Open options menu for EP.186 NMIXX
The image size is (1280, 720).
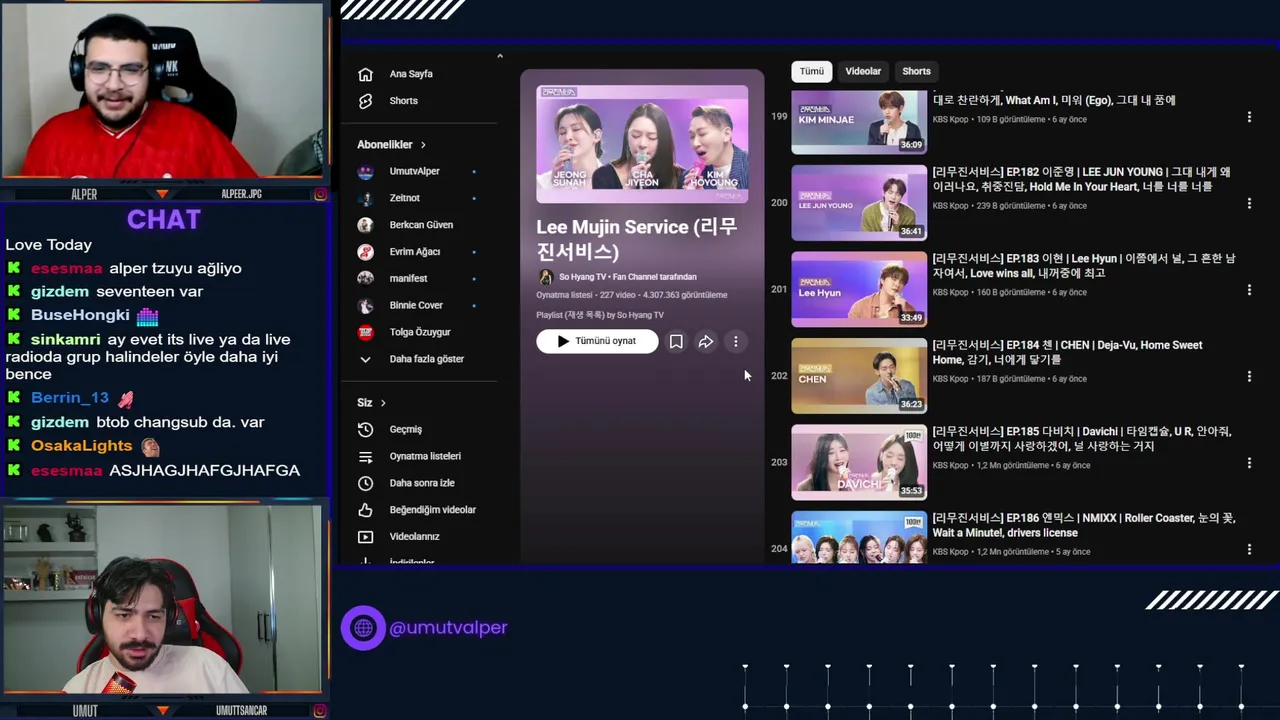click(1249, 549)
